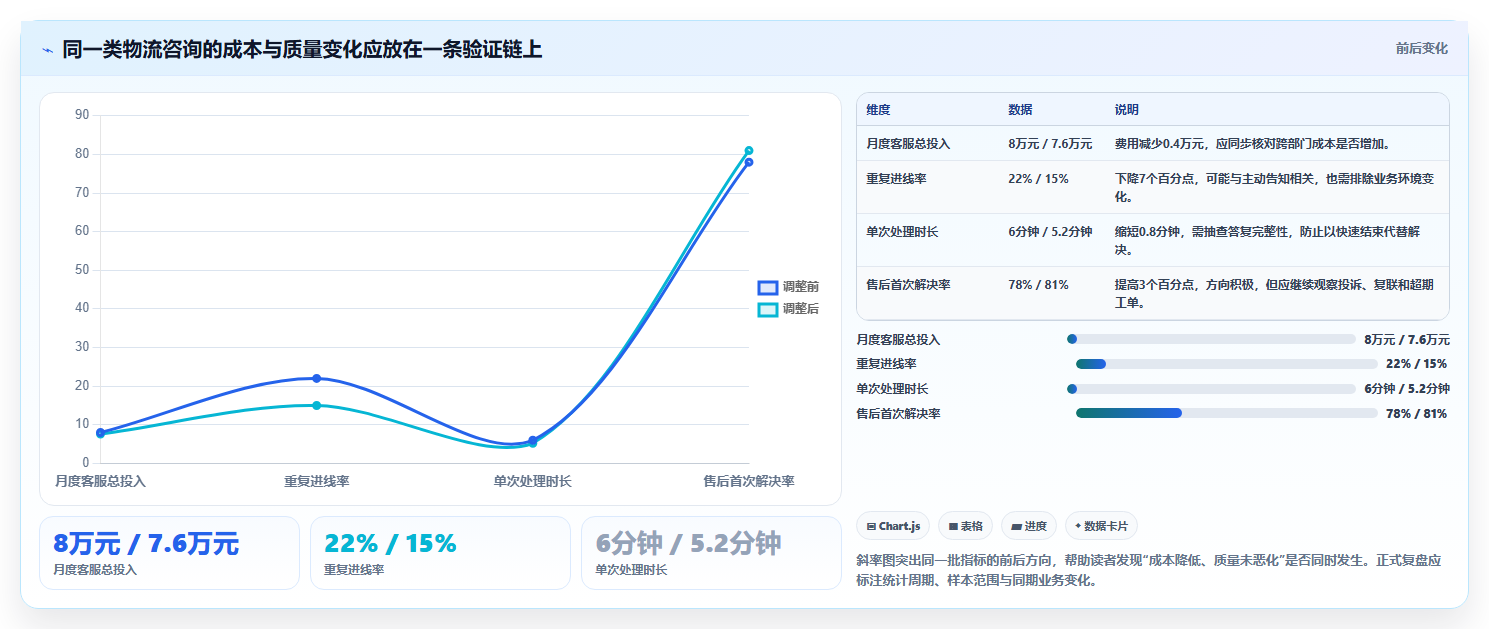The image size is (1489, 629).
Task: Click the 8万元 / 7.6万元 data card
Action: click(169, 553)
